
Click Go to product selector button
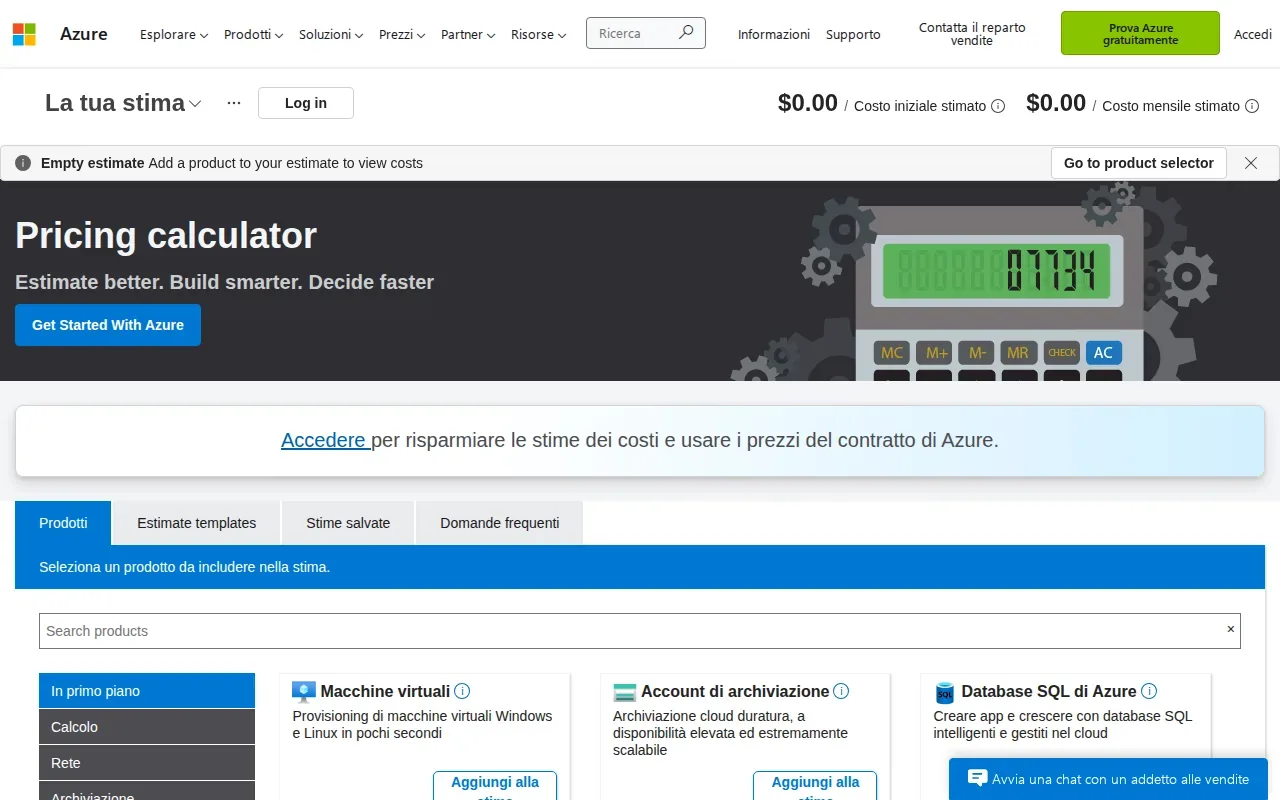pyautogui.click(x=1139, y=163)
